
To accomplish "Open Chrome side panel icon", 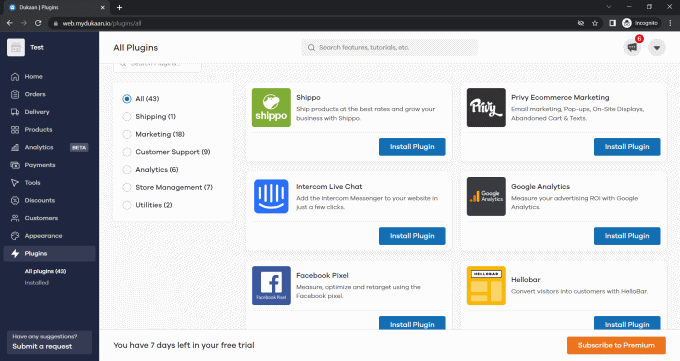I will point(612,23).
